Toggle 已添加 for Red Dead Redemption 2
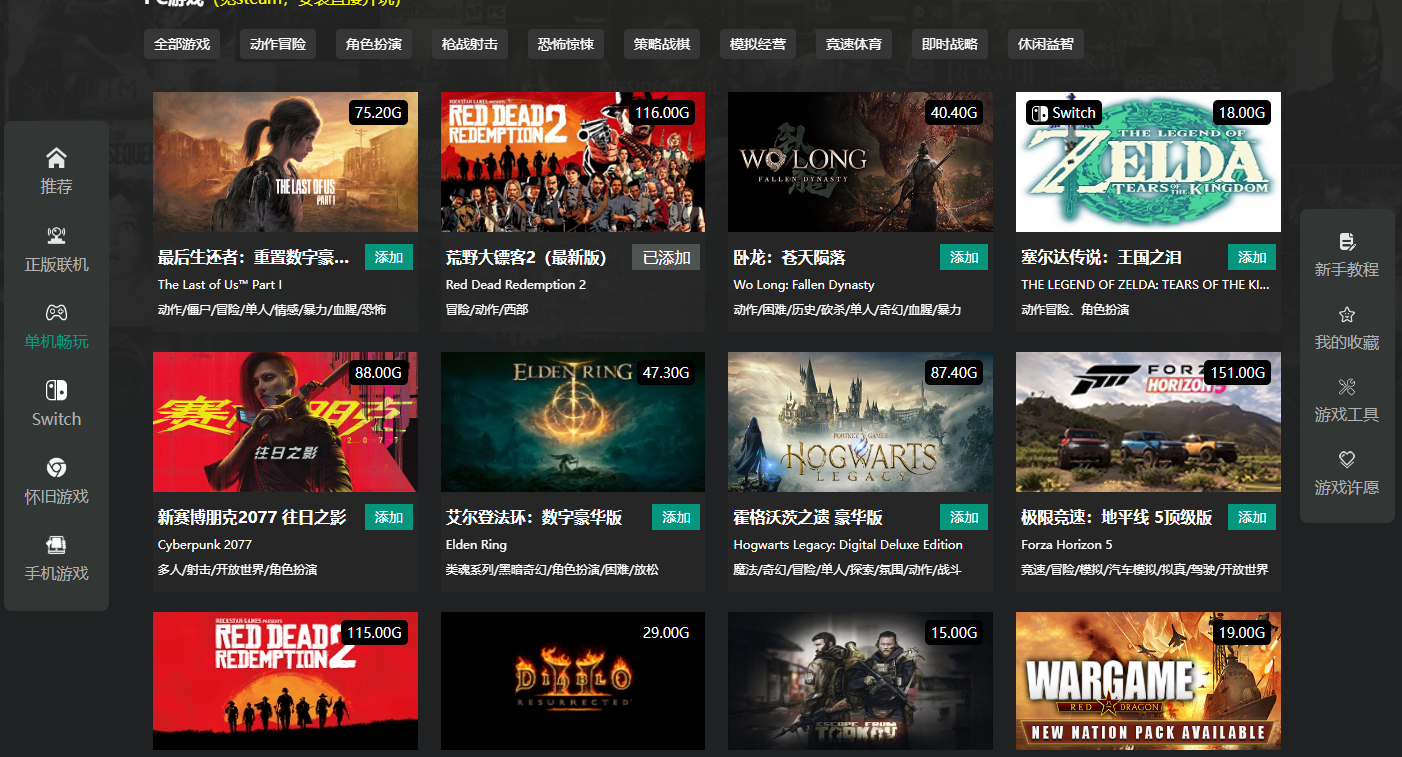Viewport: 1402px width, 757px height. pos(666,258)
